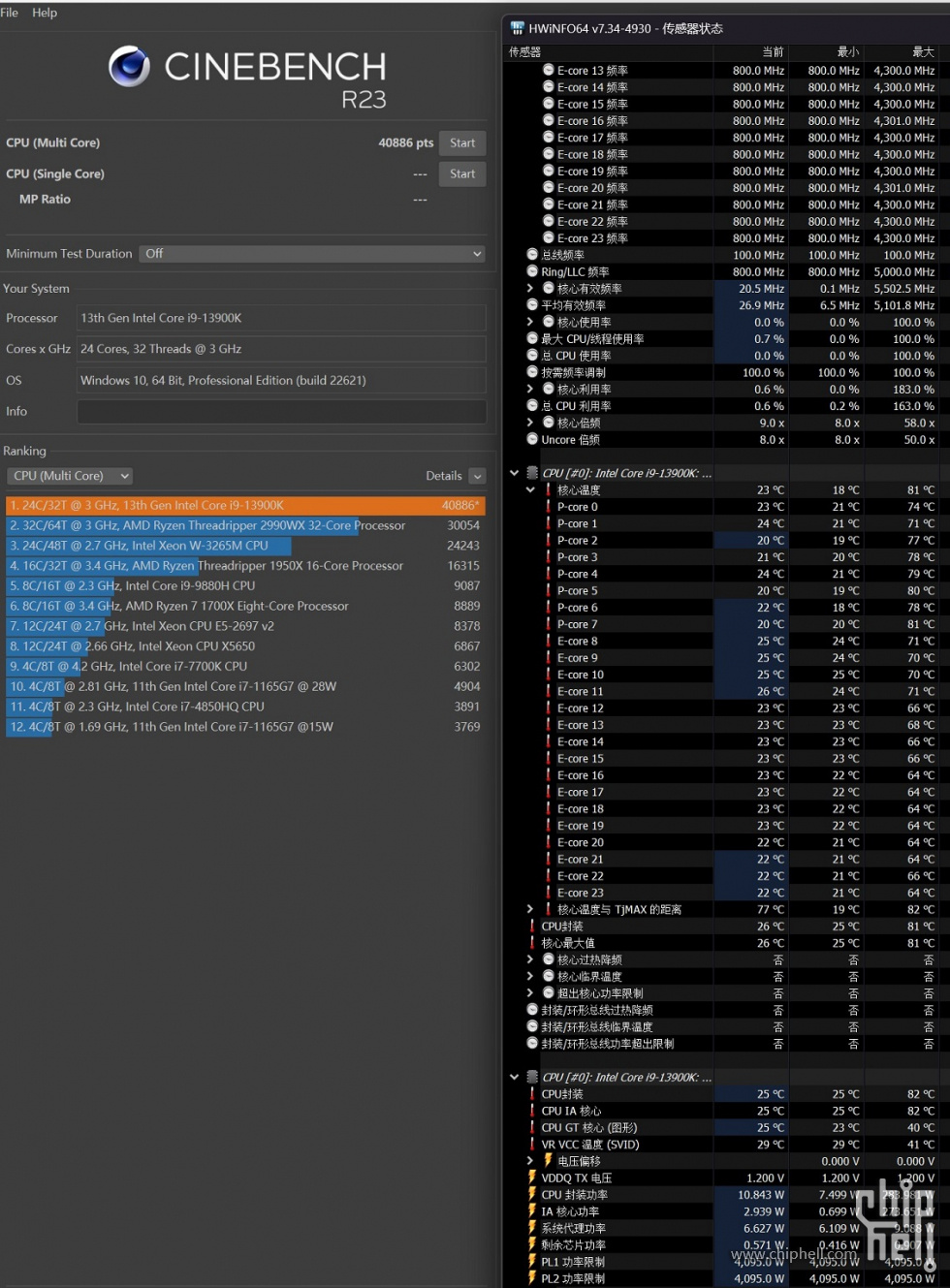This screenshot has height=1288, width=950.
Task: Click the thermometer icon for E-core 15
Action: point(549,759)
